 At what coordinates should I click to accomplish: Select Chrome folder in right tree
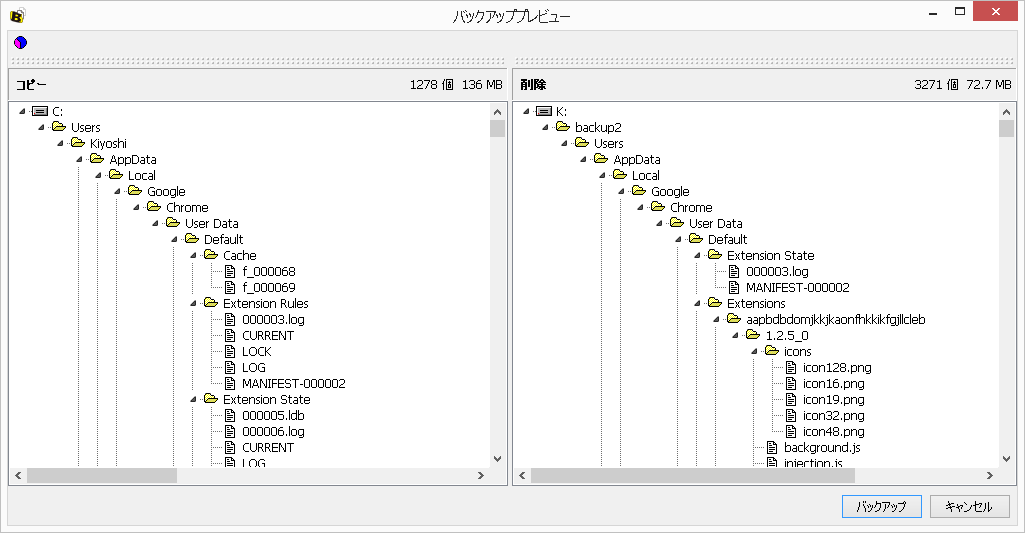tap(691, 207)
